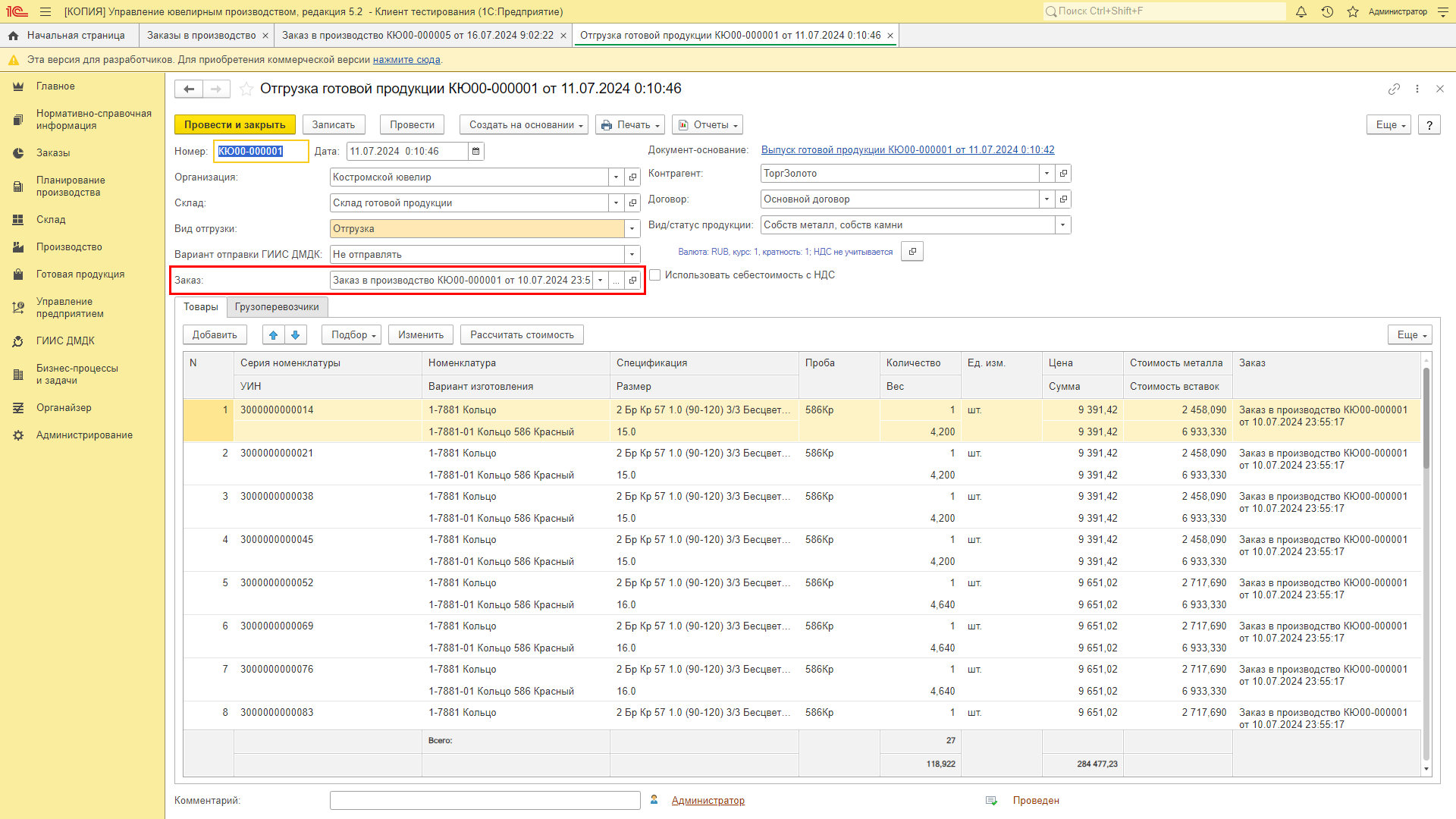Open the Печать dropdown menu
Image resolution: width=1456 pixels, height=819 pixels.
(630, 125)
